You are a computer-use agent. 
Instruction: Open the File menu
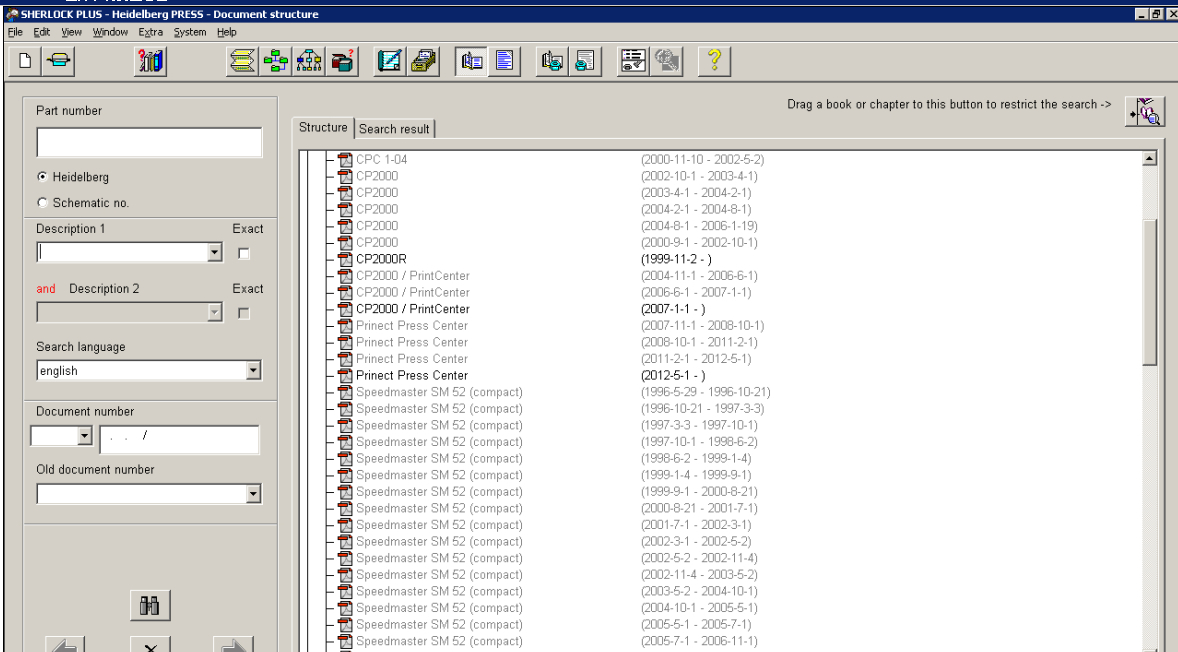coord(15,32)
